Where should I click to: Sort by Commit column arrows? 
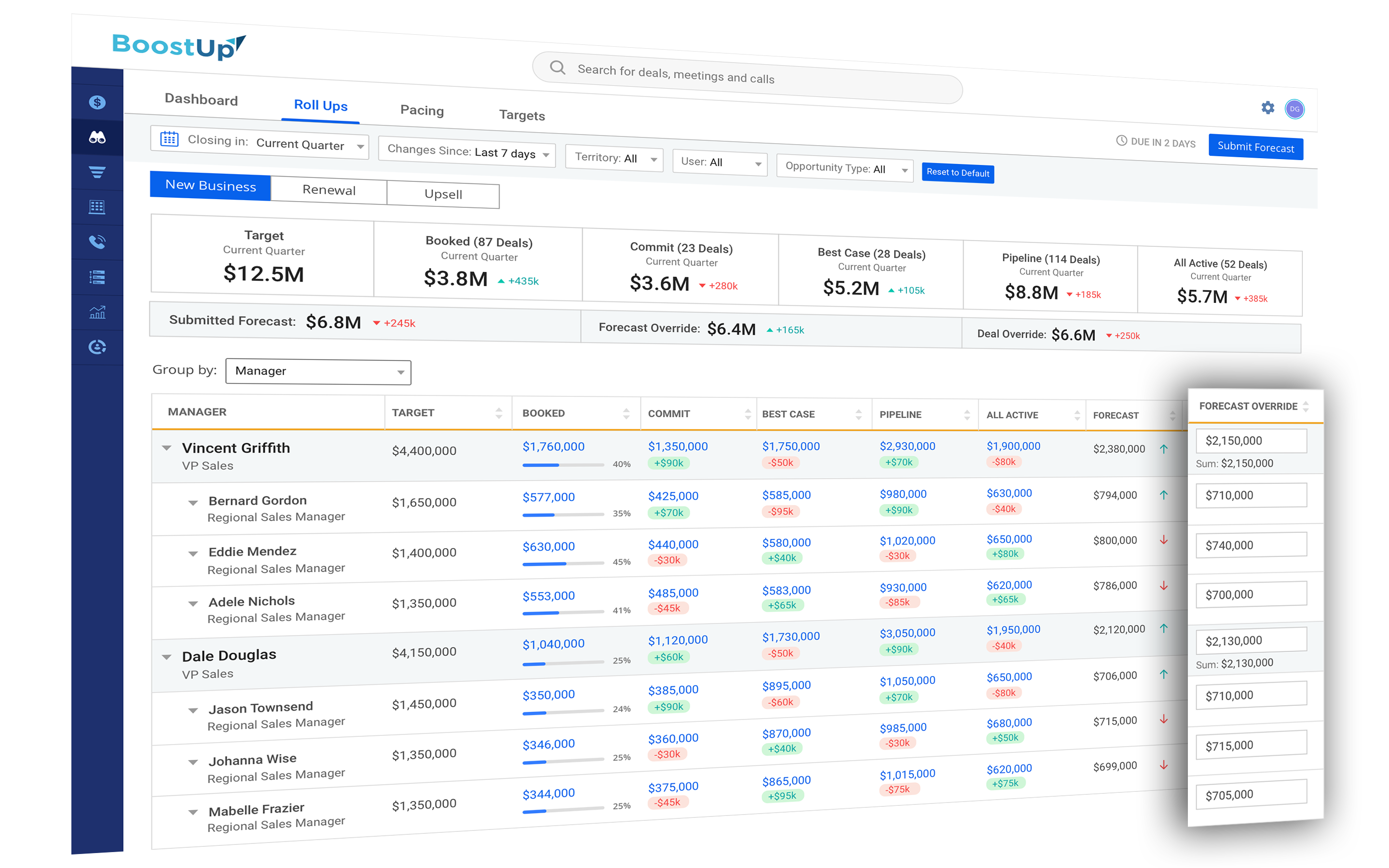pos(747,414)
